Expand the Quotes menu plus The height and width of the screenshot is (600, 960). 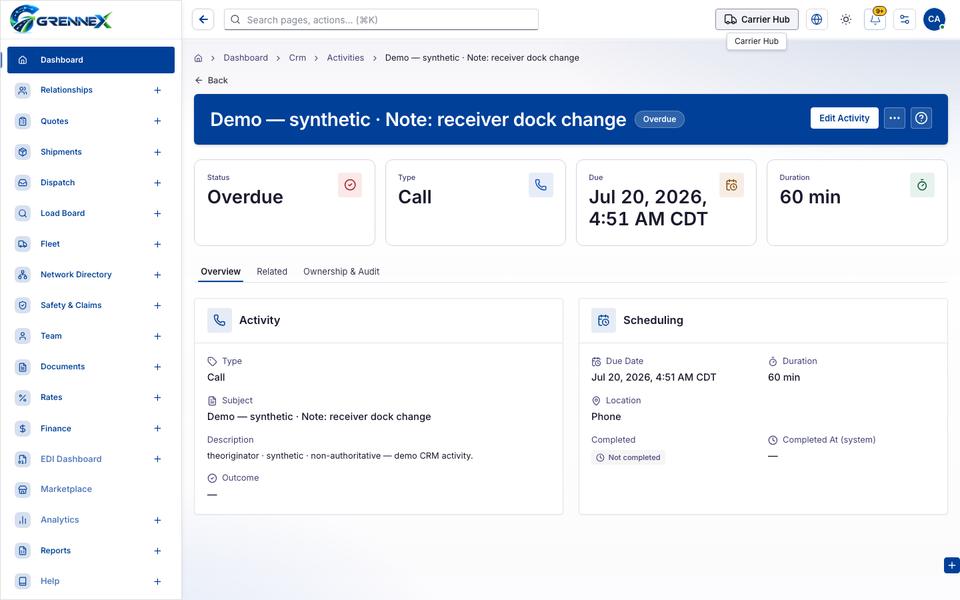157,121
